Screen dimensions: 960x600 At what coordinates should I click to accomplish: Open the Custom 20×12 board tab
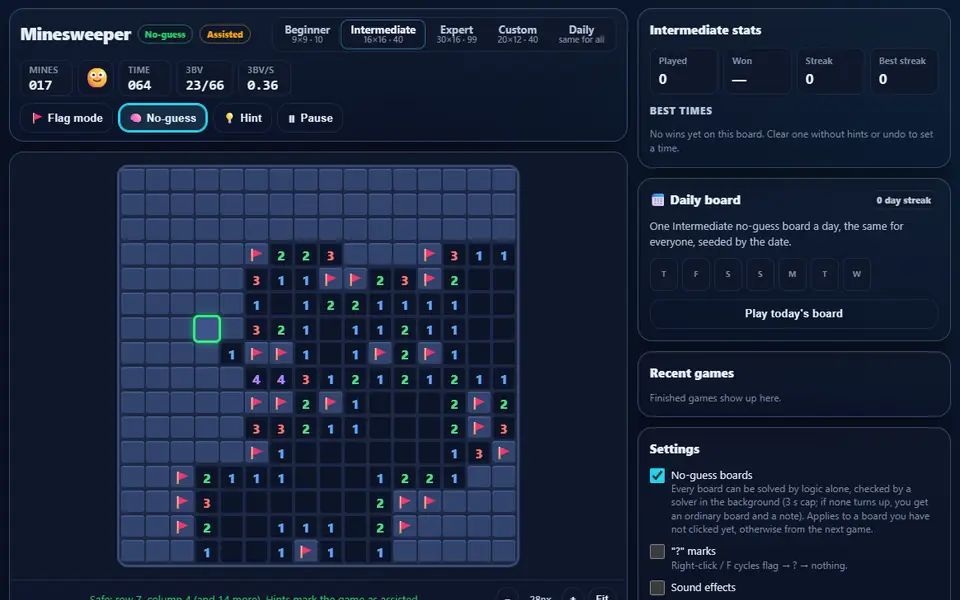[x=517, y=34]
